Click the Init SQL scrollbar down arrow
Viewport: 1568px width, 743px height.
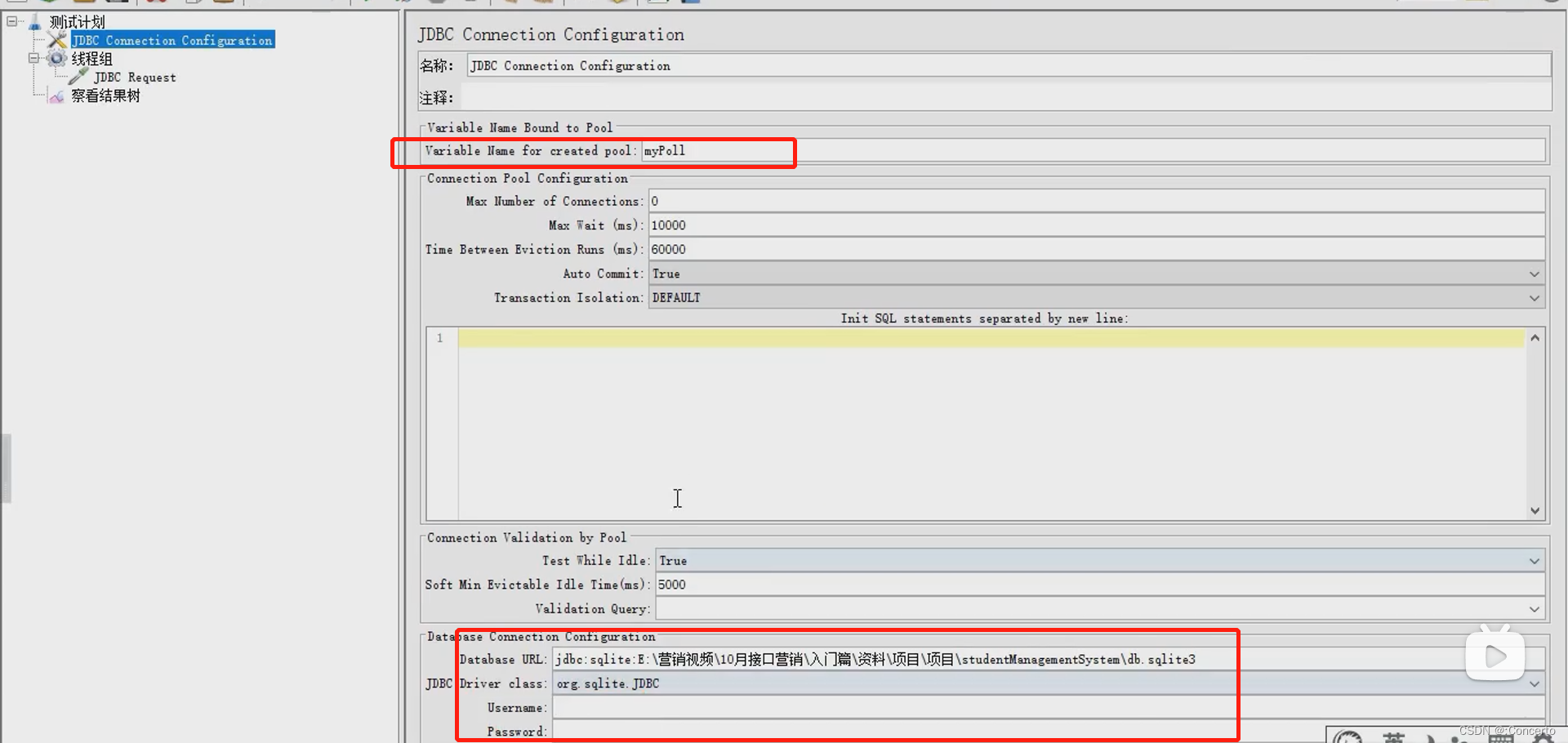pyautogui.click(x=1535, y=510)
